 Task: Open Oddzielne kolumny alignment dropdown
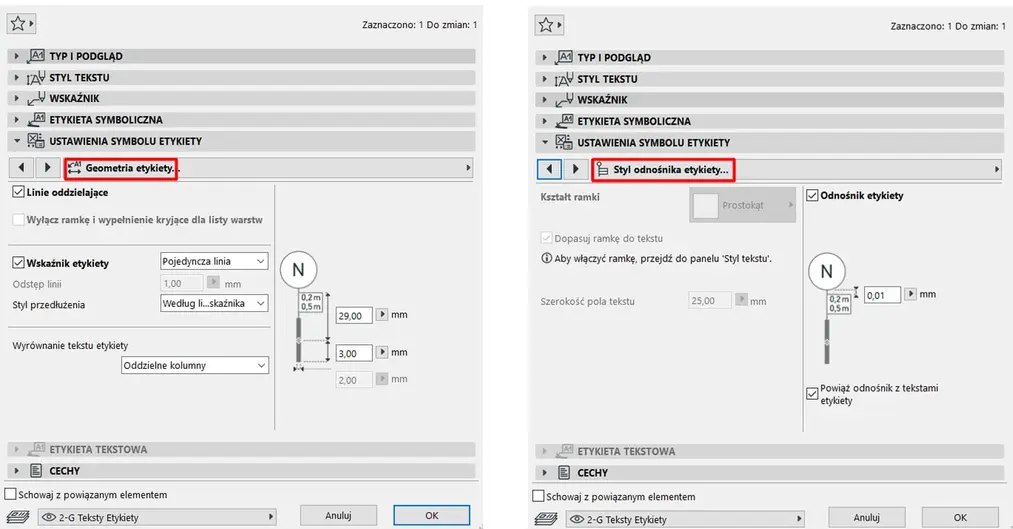tap(194, 365)
